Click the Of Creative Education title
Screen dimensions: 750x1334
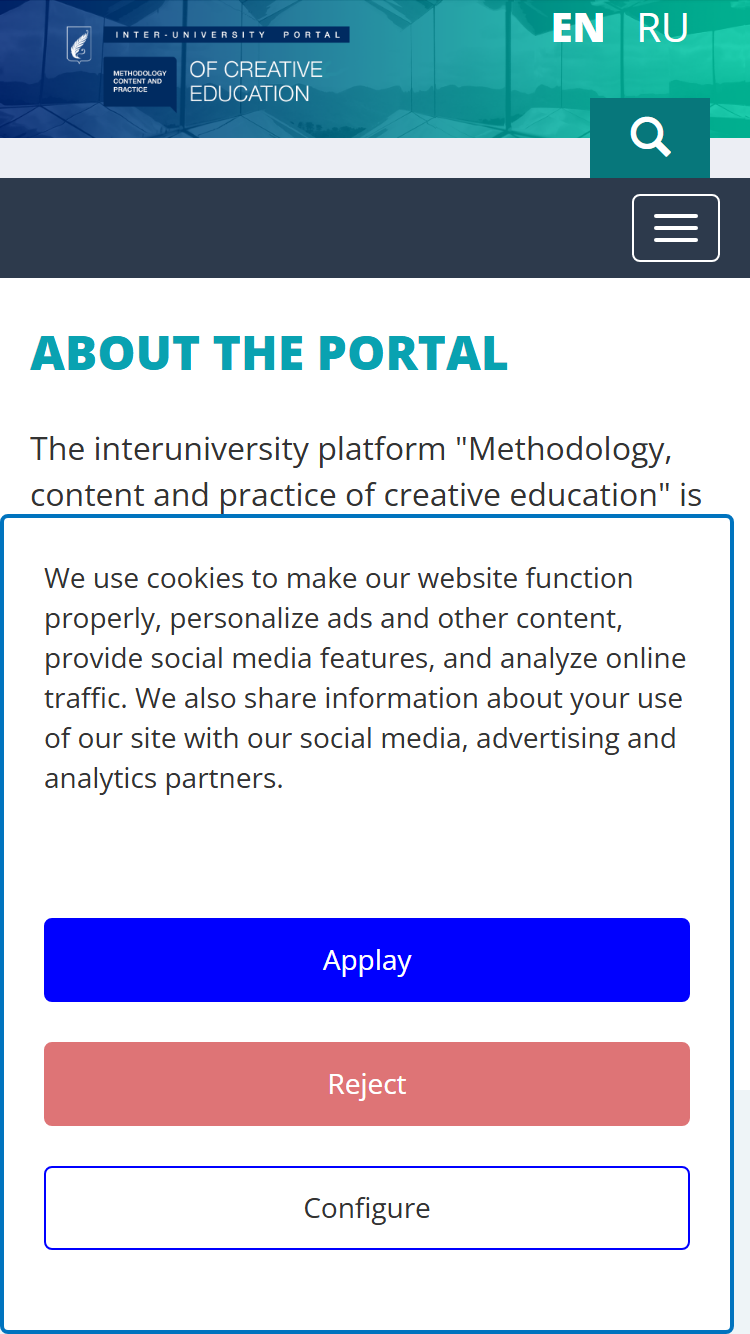click(256, 81)
